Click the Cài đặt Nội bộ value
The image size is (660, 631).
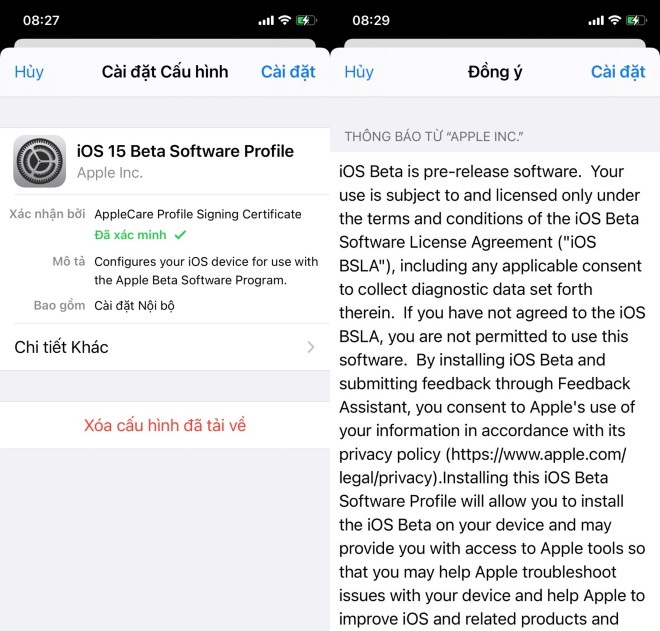coord(134,306)
